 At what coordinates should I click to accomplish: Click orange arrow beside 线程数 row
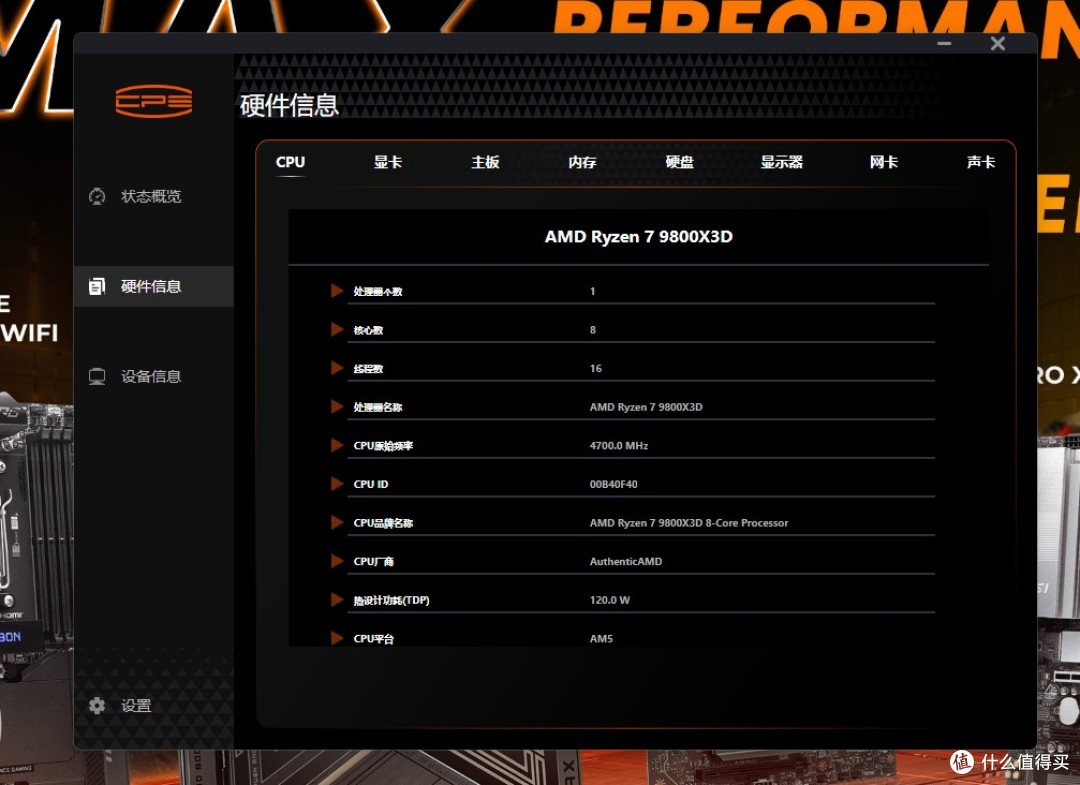click(x=337, y=368)
